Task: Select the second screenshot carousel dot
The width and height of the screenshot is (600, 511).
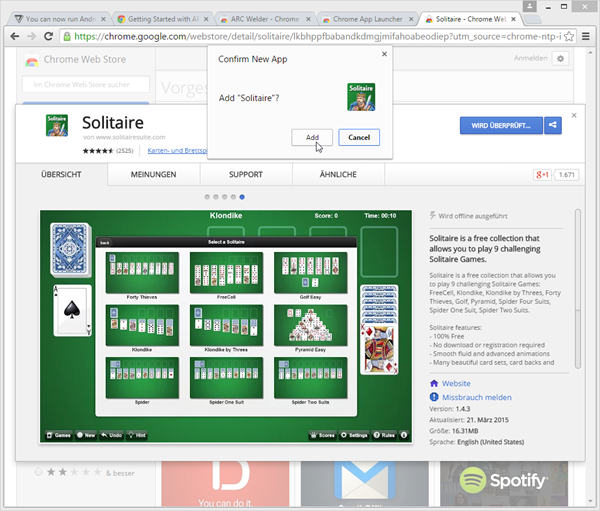Action: coord(216,197)
